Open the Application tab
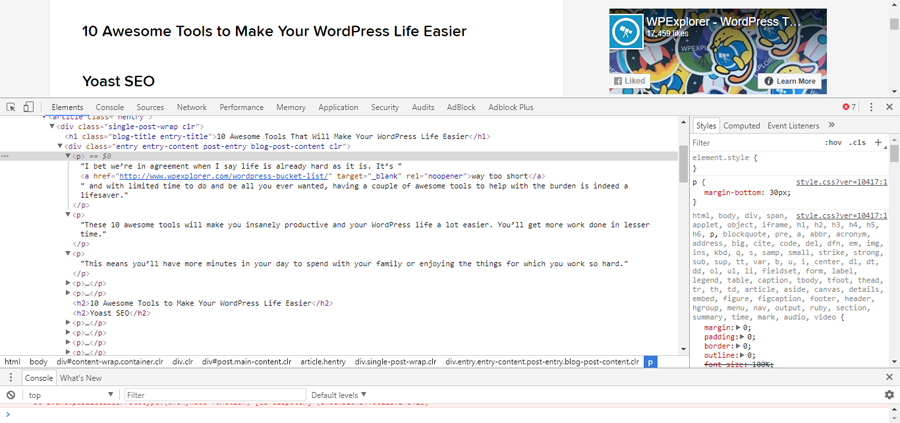This screenshot has width=900, height=423. tap(338, 107)
